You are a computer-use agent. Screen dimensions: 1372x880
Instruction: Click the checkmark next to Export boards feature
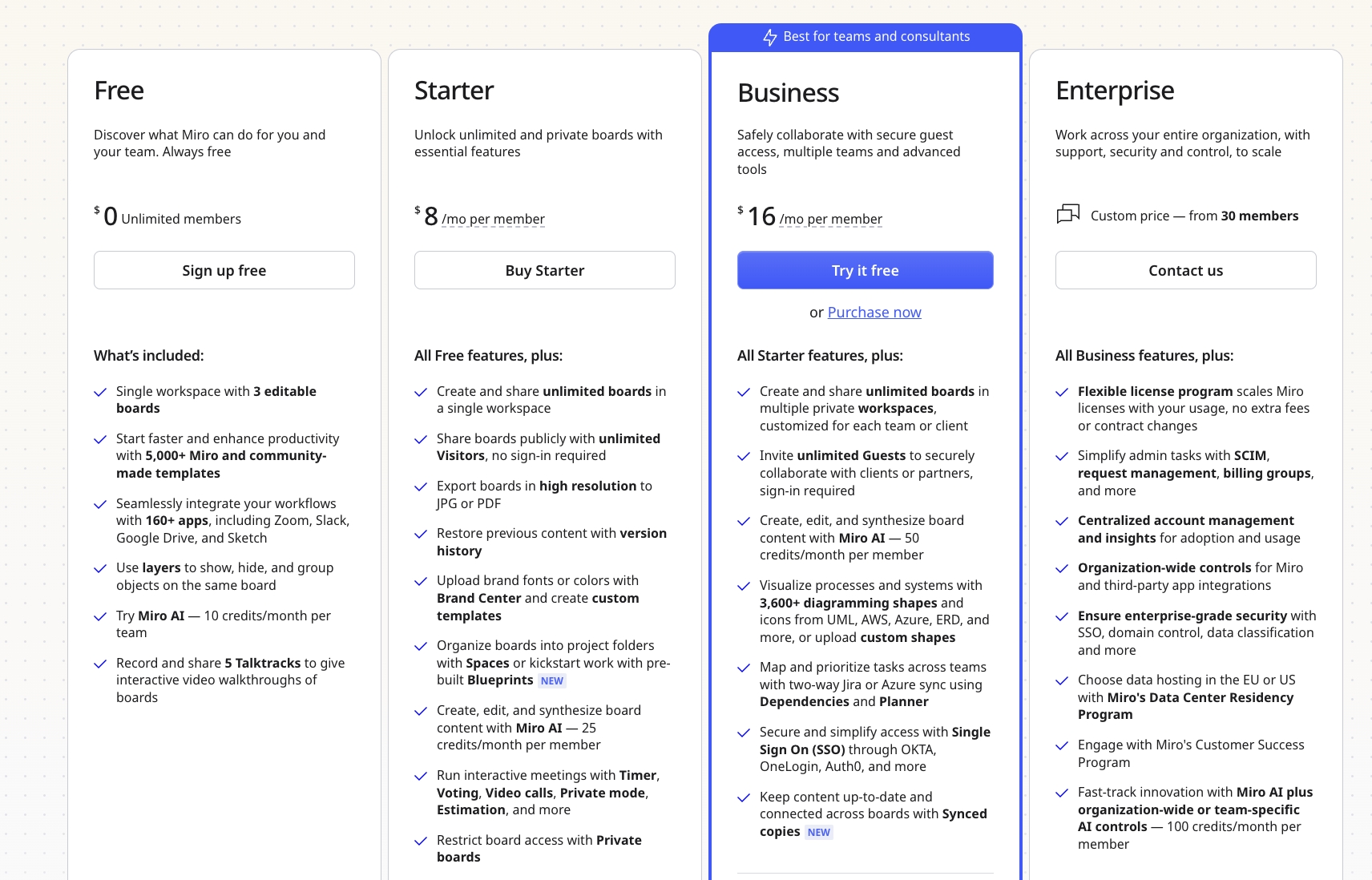click(x=421, y=486)
